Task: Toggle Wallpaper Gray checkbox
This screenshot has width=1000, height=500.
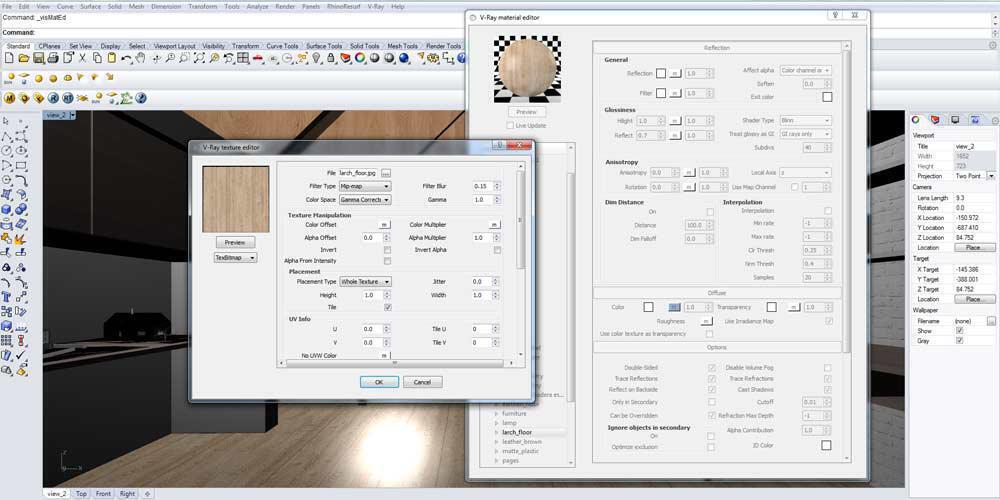Action: point(959,341)
